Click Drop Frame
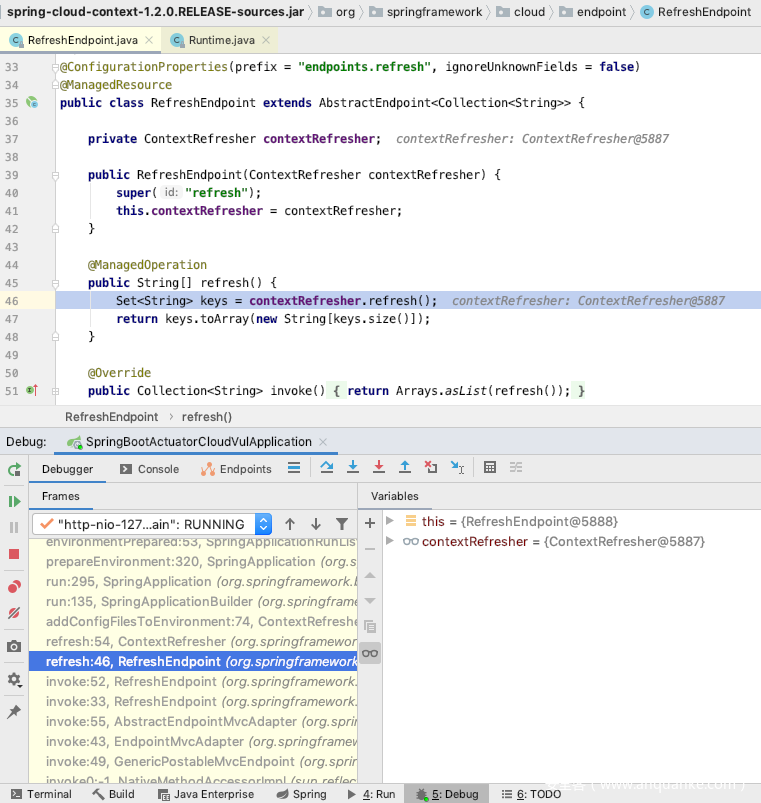 point(431,467)
